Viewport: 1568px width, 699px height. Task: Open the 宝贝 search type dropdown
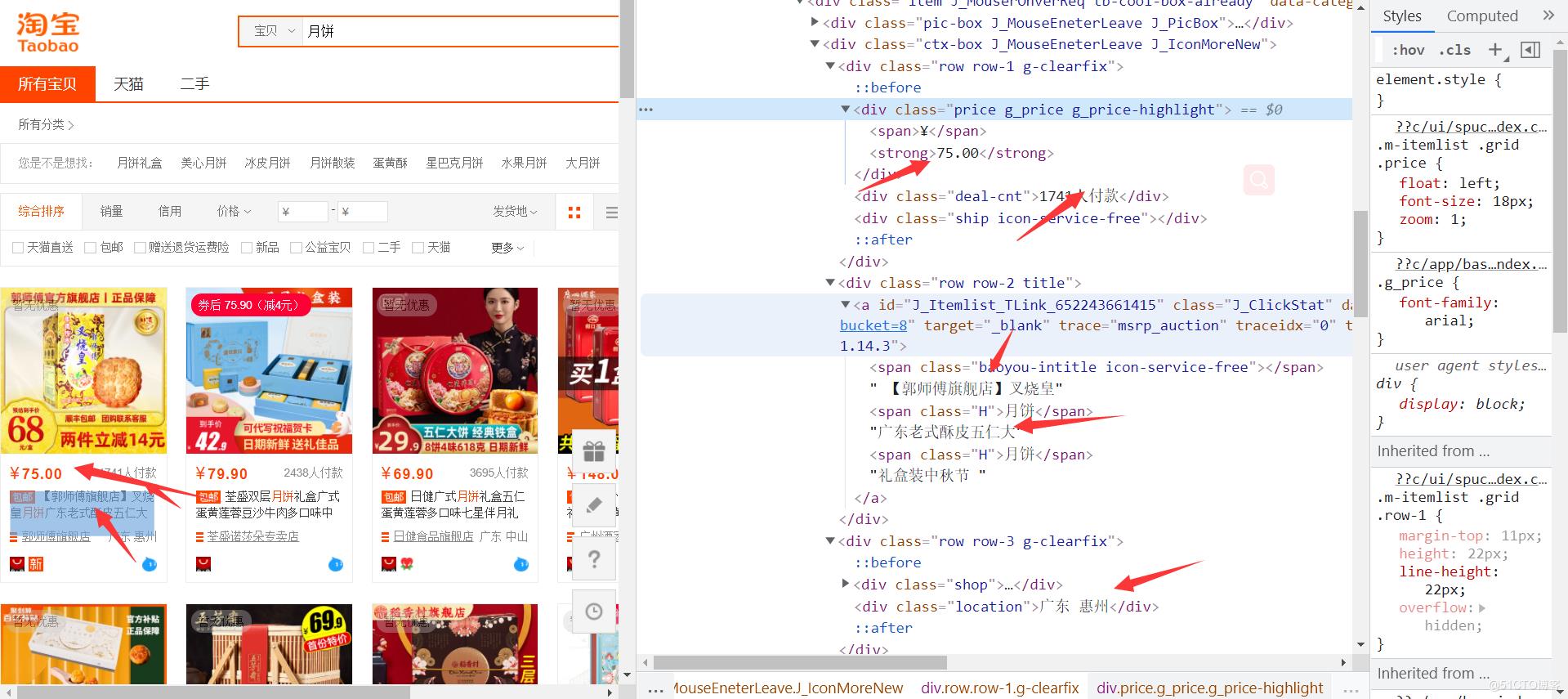(x=274, y=31)
